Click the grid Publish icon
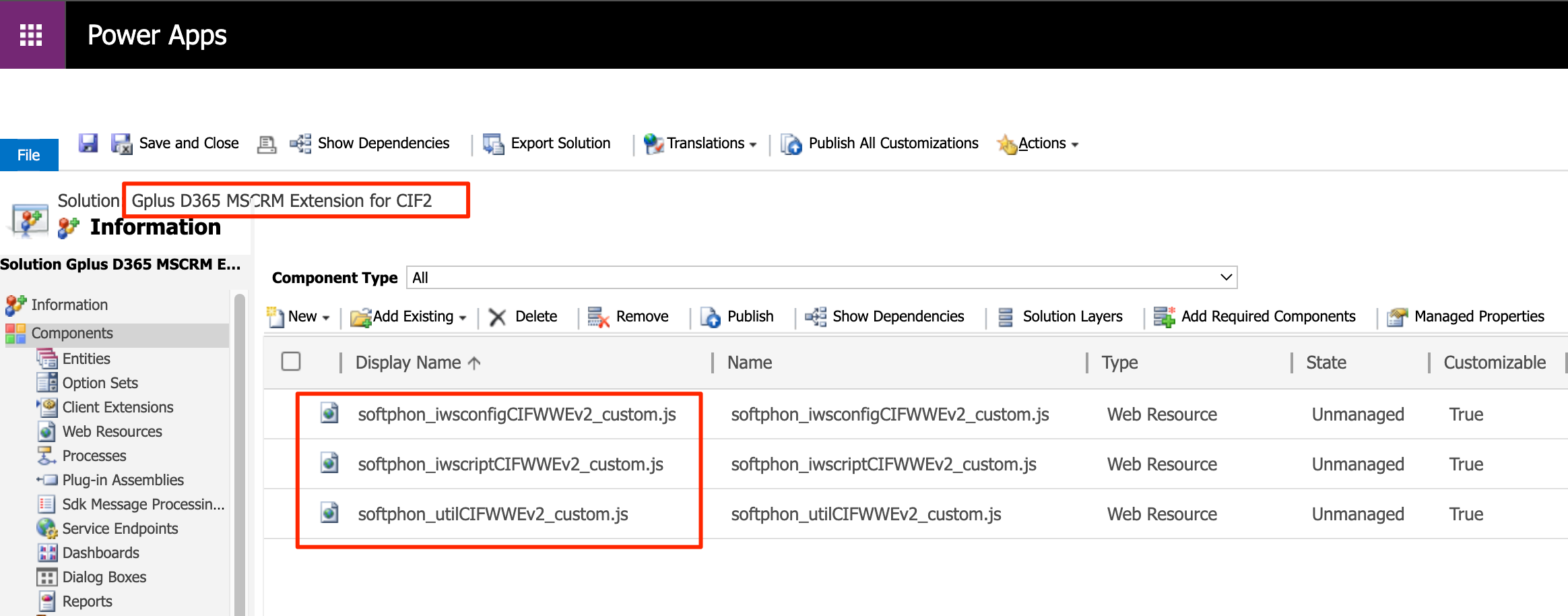The image size is (1568, 616). pyautogui.click(x=711, y=317)
